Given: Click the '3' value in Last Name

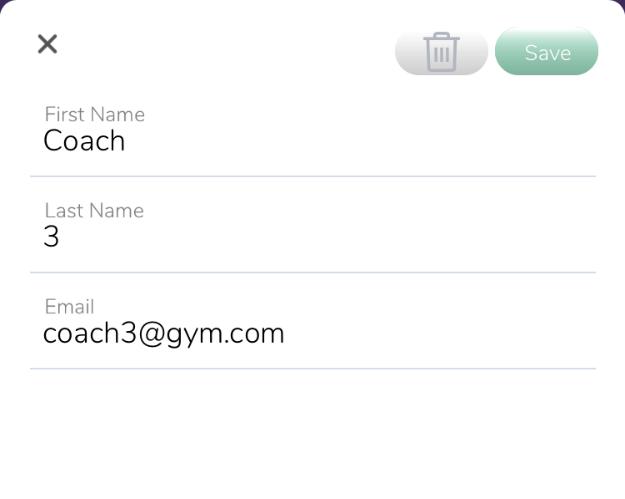Looking at the screenshot, I should coord(51,237).
